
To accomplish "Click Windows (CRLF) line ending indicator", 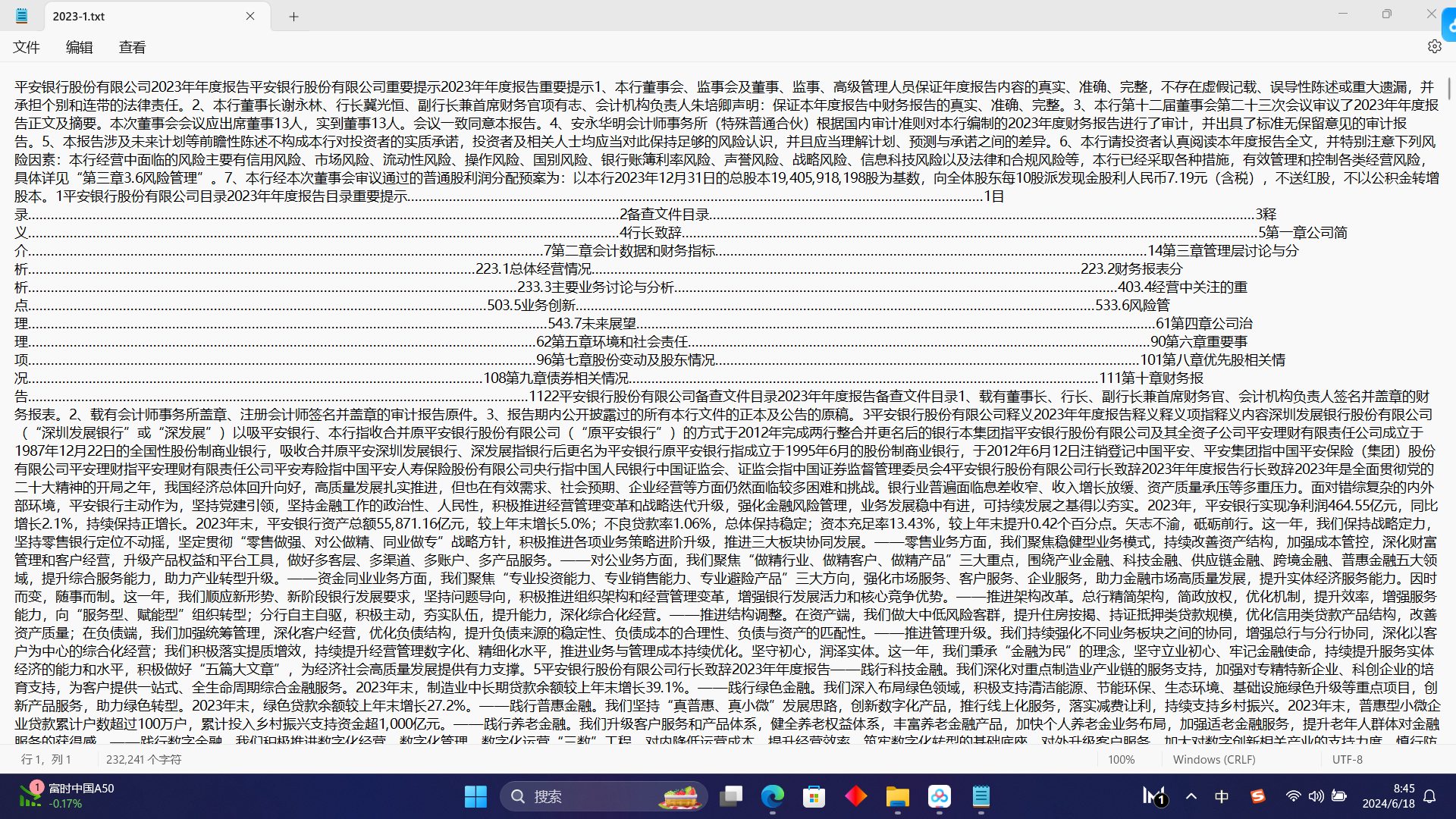I will tap(1214, 759).
